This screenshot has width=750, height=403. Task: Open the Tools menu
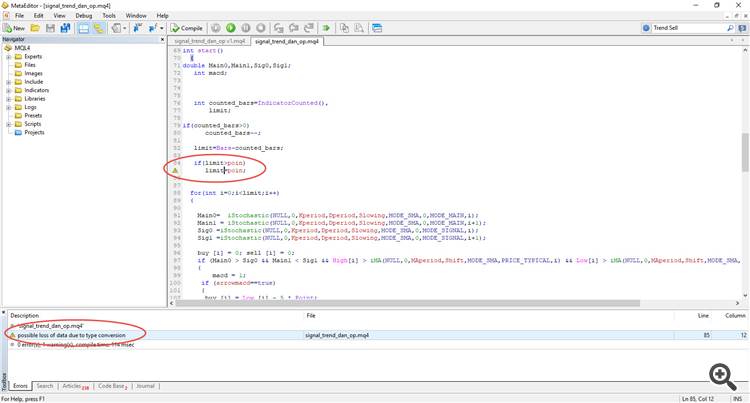click(x=108, y=16)
